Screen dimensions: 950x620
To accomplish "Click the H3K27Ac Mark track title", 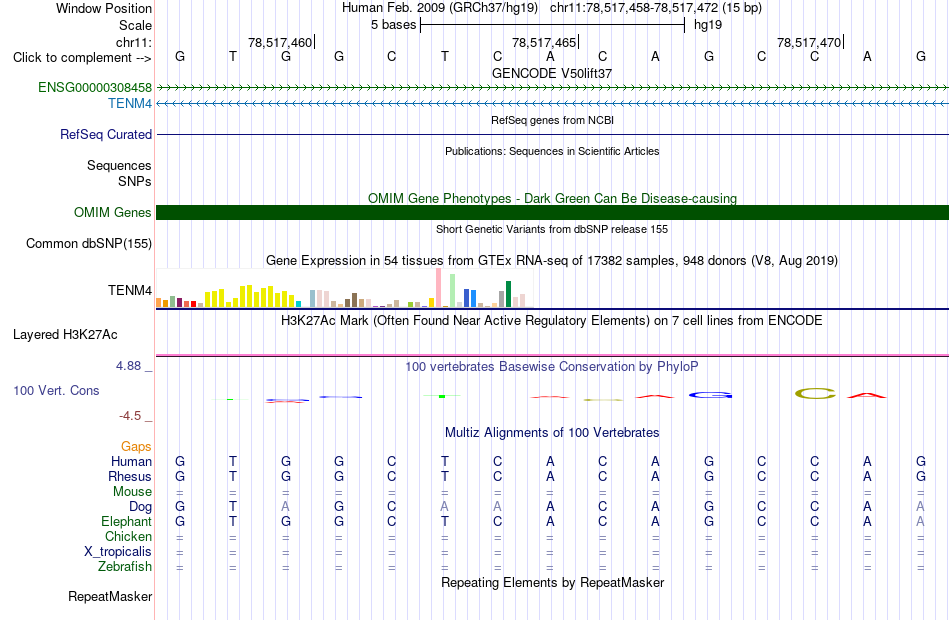I will (552, 321).
